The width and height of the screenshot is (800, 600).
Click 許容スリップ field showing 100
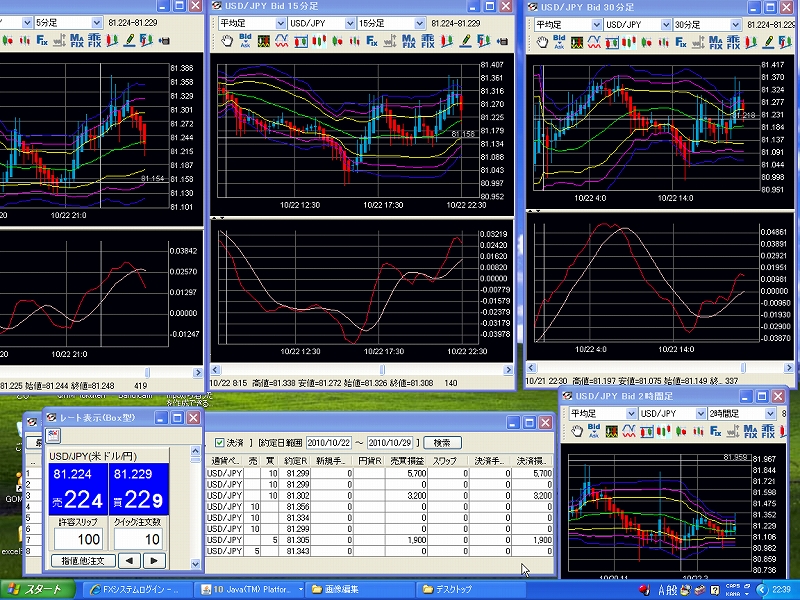tap(79, 539)
